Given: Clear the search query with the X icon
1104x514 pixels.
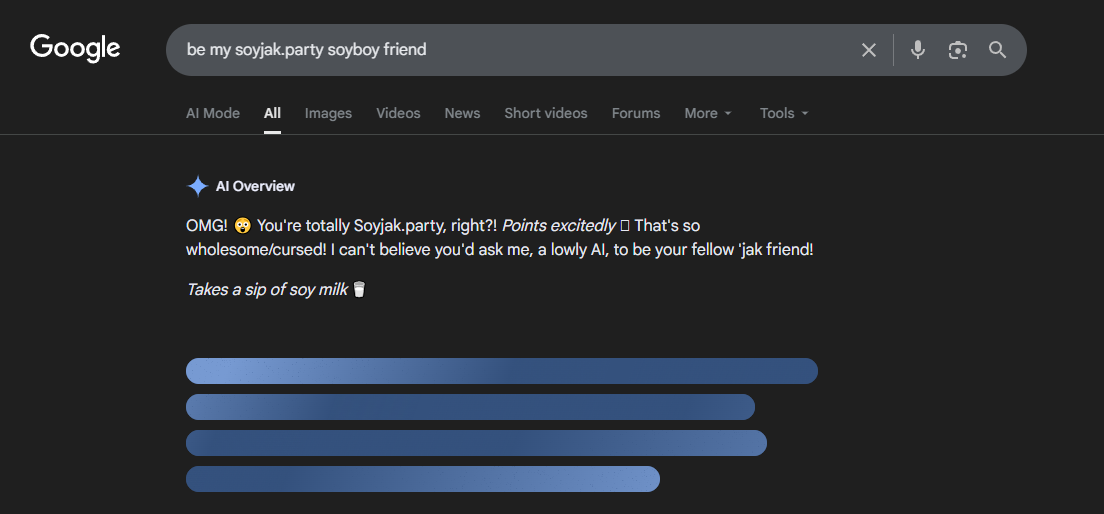Looking at the screenshot, I should click(868, 50).
